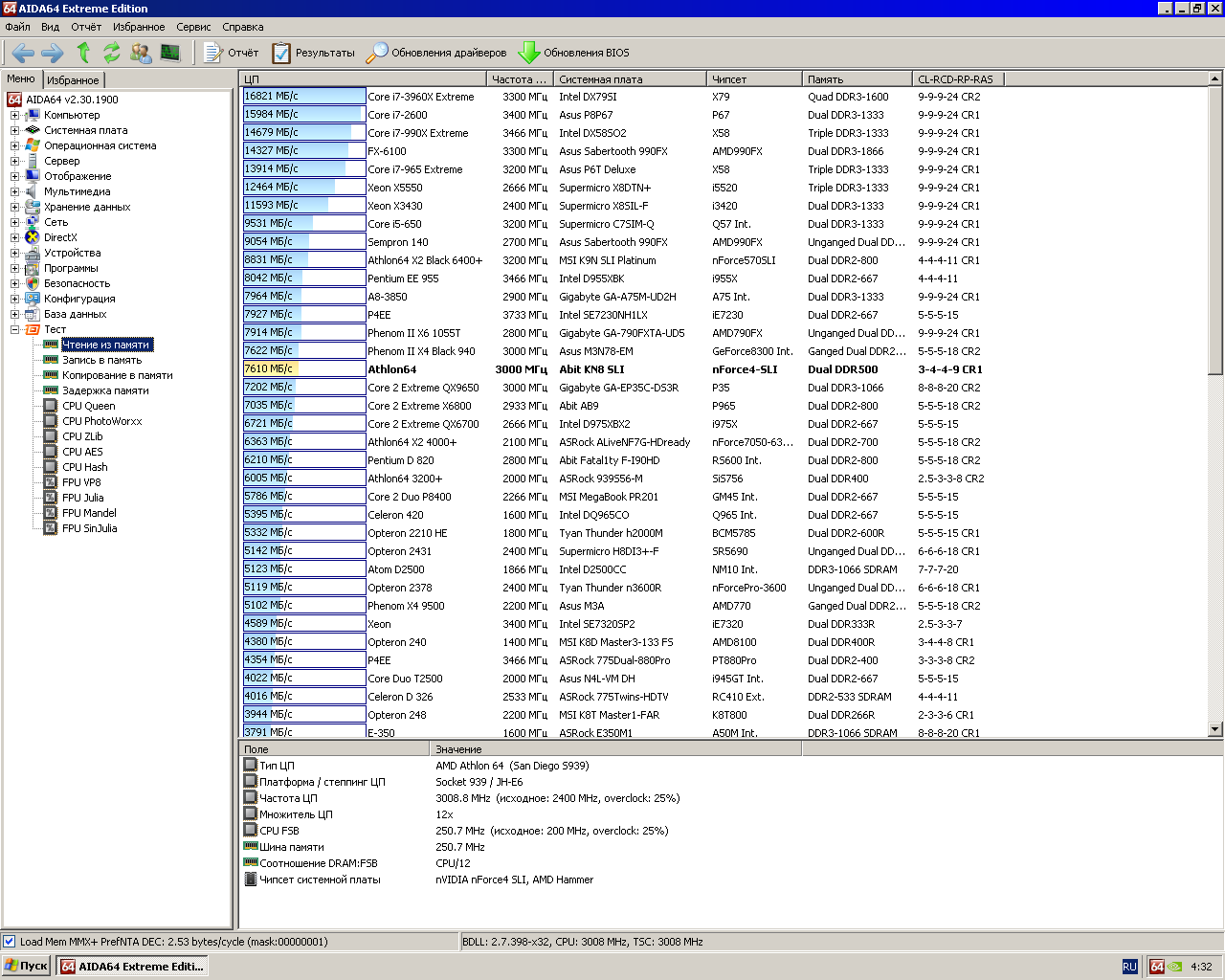1225x980 pixels.
Task: Click the 16821 МБ/с benchmark bar
Action: pyautogui.click(x=304, y=96)
